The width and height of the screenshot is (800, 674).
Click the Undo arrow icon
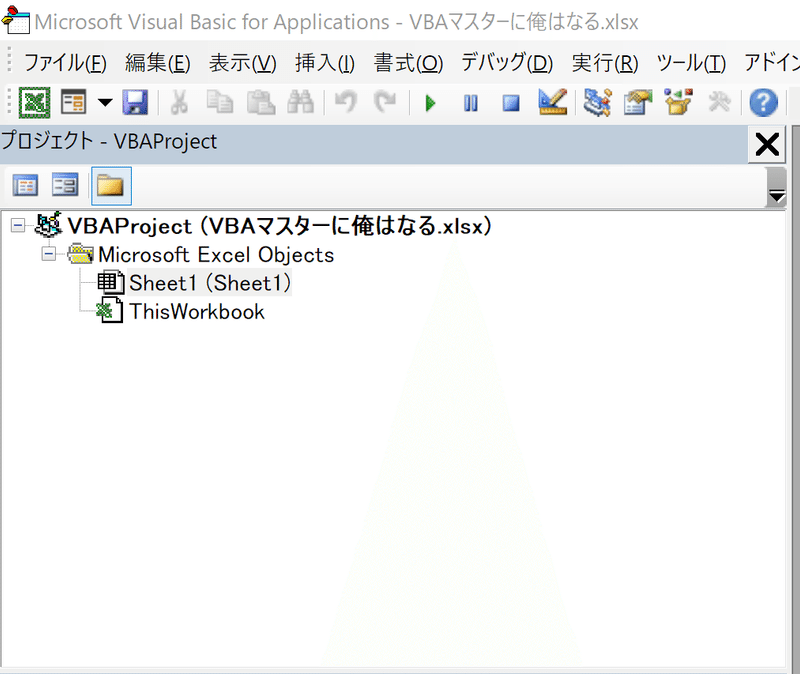click(346, 102)
